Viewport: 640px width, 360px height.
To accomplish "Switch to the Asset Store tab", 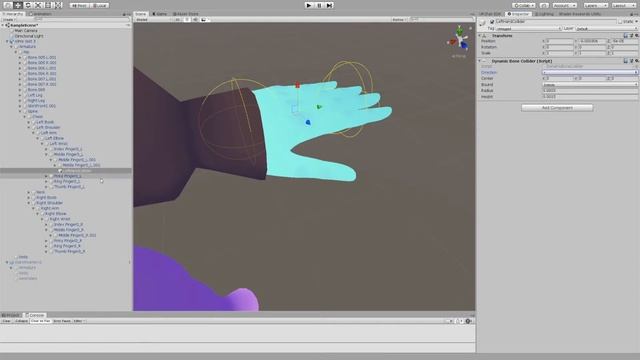I will 185,14.
